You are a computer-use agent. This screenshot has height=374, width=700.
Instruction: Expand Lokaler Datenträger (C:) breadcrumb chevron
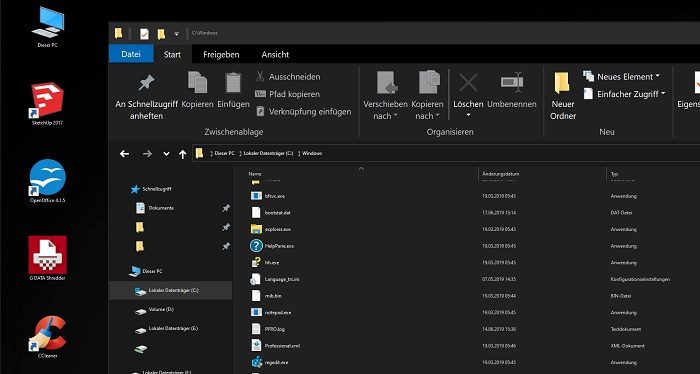coord(299,154)
